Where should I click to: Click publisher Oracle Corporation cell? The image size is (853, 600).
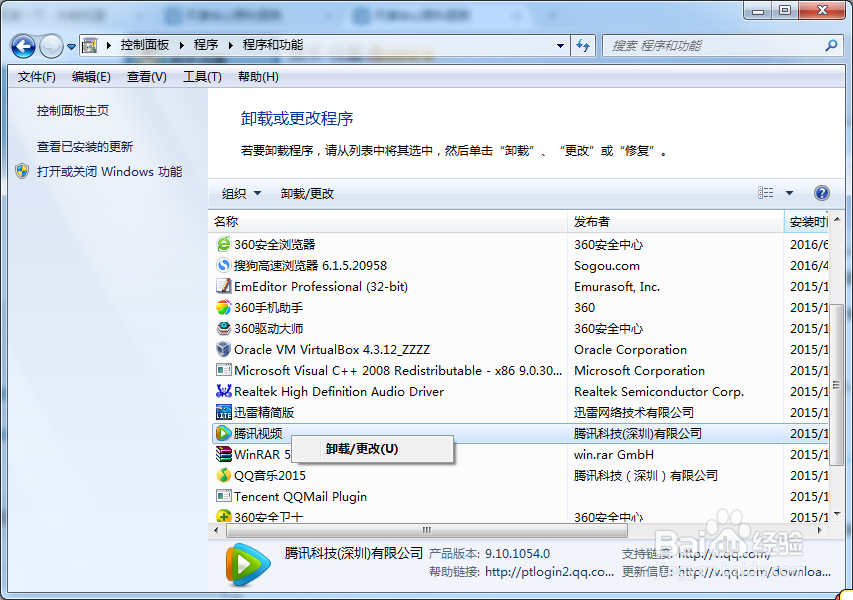631,349
